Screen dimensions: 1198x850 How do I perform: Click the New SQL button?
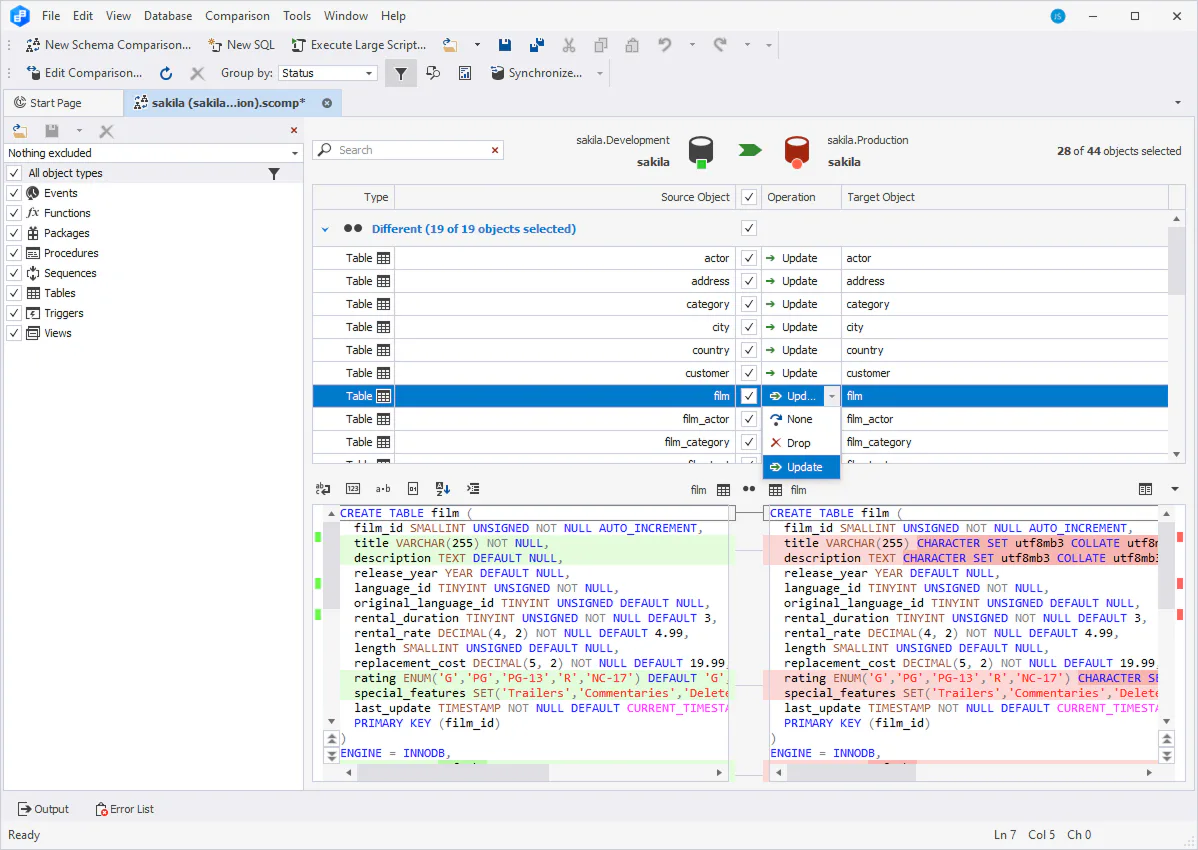pyautogui.click(x=241, y=45)
